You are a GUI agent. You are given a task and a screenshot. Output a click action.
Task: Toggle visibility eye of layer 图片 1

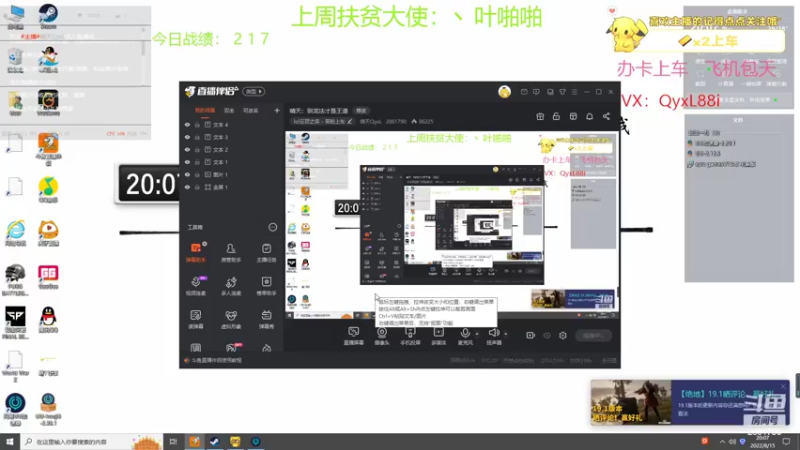pyautogui.click(x=187, y=174)
